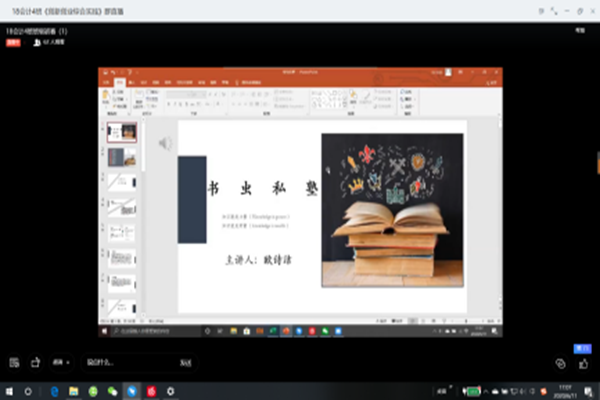Launch the Edge browser from the taskbar

click(x=54, y=390)
